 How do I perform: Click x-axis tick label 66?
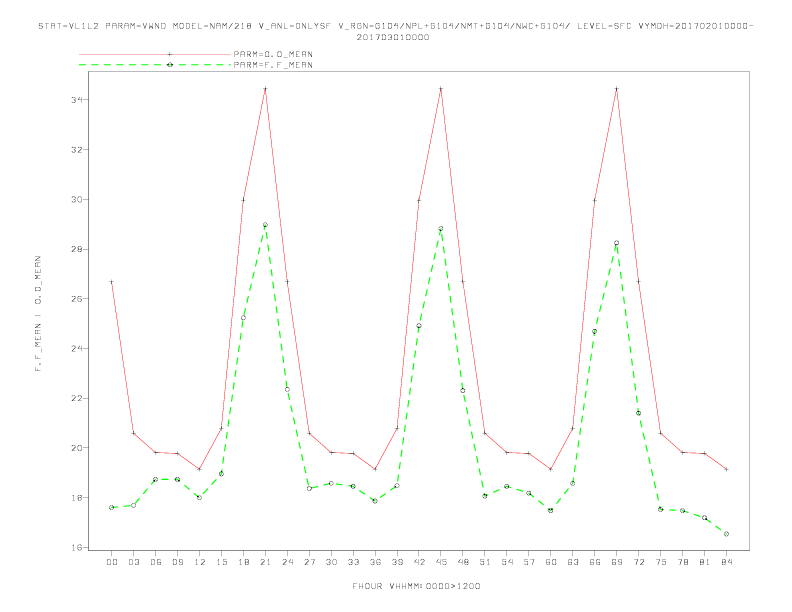point(595,562)
